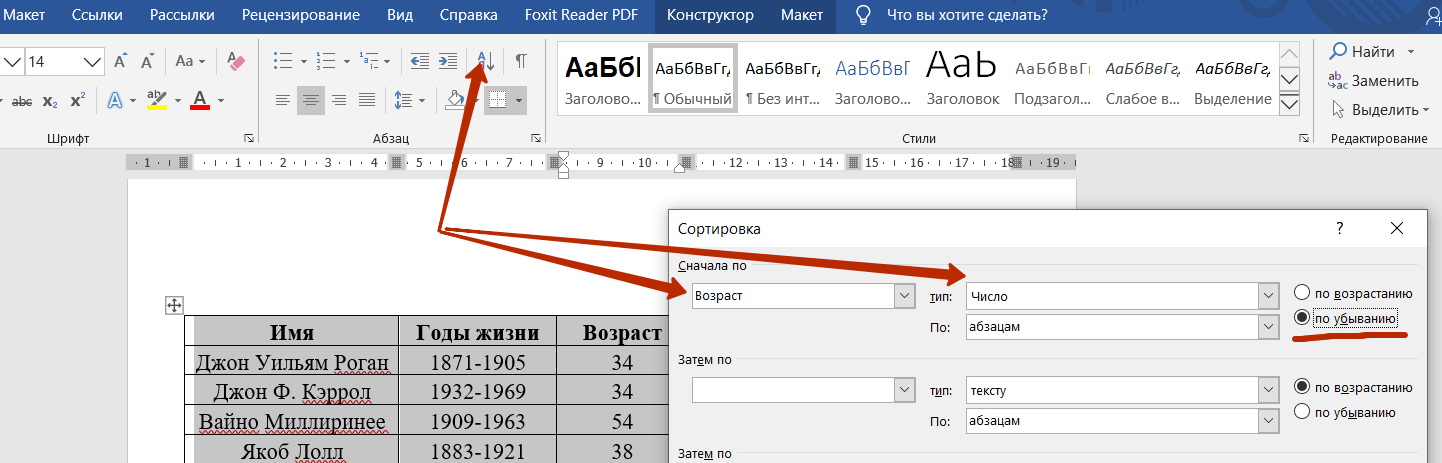Decrease paragraph indent

click(x=420, y=61)
